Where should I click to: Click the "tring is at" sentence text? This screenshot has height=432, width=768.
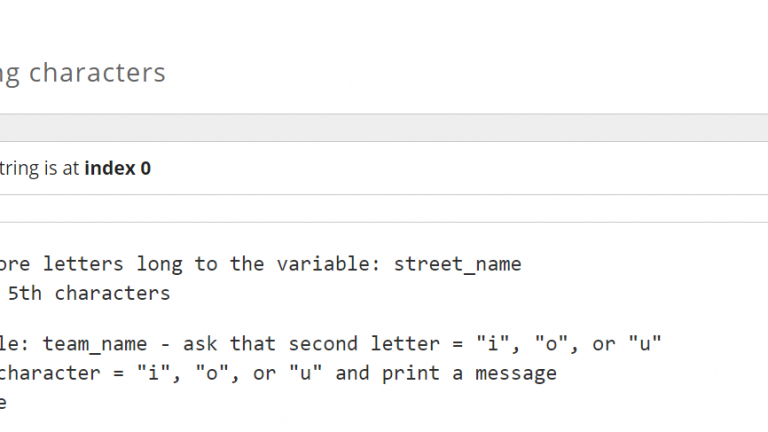point(39,168)
